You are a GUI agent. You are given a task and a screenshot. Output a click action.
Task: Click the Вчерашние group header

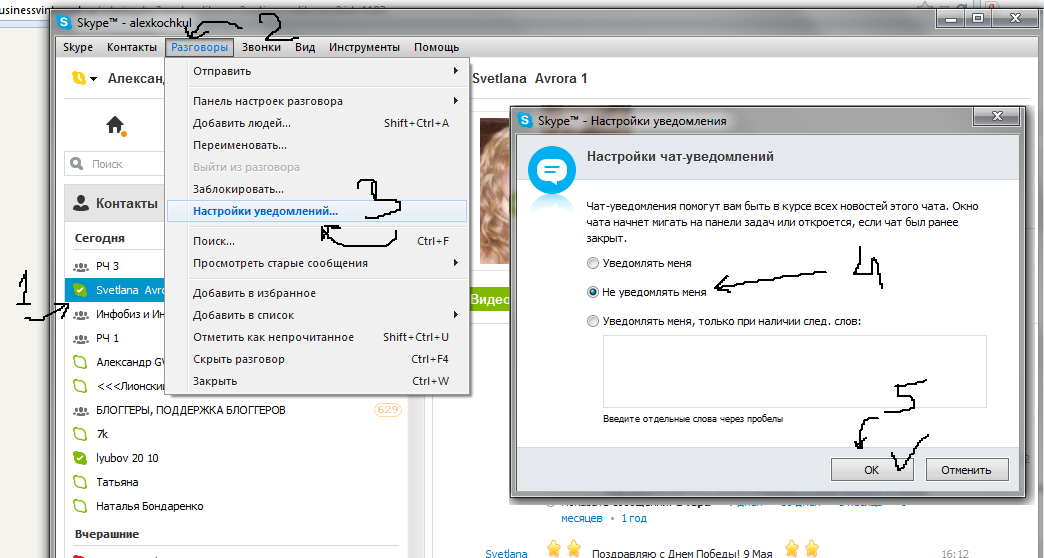click(x=107, y=534)
